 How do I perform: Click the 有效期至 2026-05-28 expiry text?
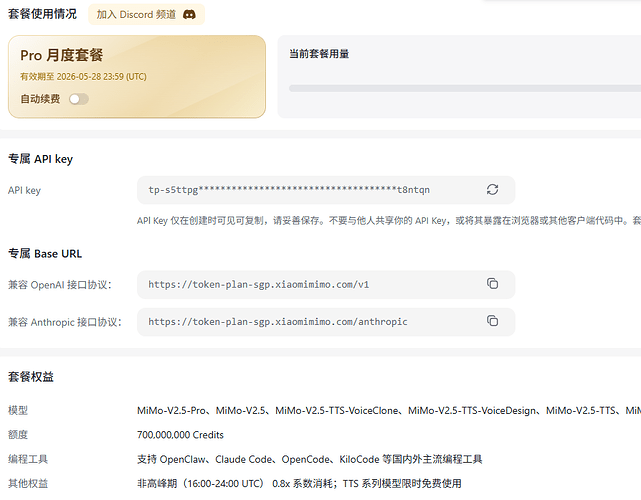(x=83, y=77)
